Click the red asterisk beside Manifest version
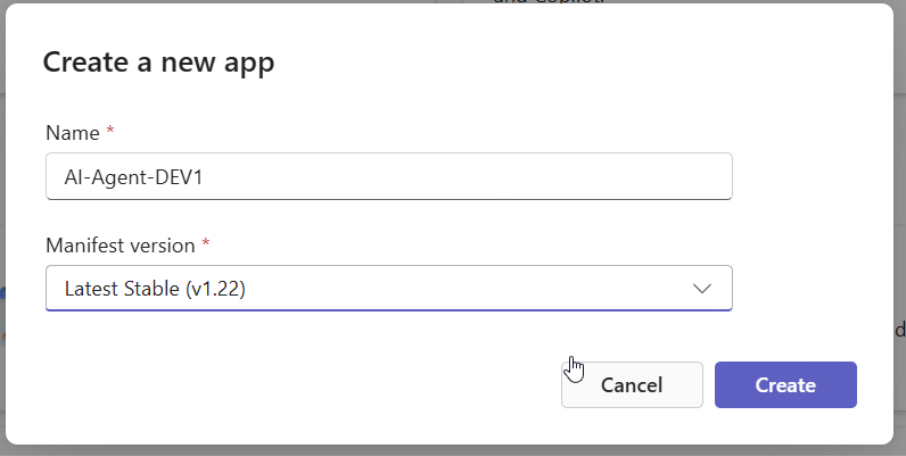906x456 pixels. pyautogui.click(x=206, y=245)
